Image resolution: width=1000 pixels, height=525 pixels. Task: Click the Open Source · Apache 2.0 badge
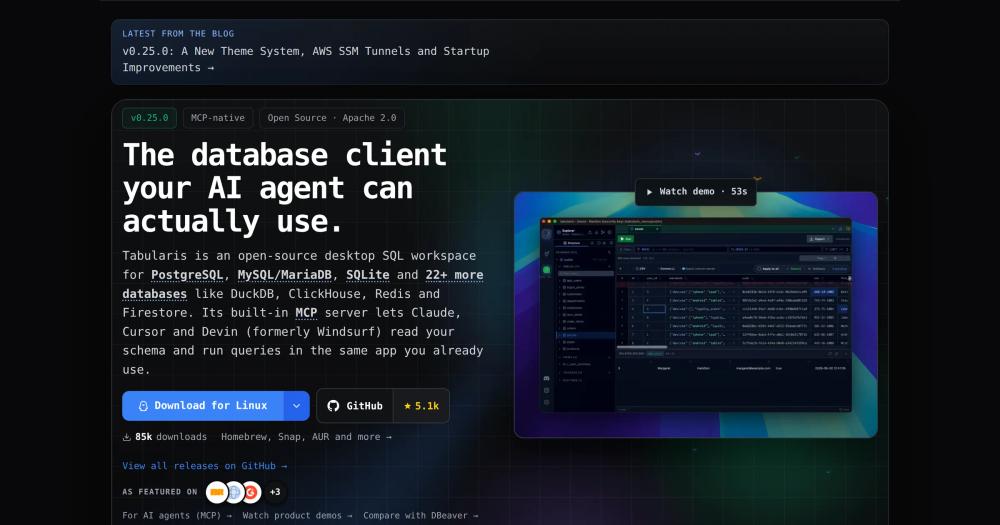click(x=332, y=118)
